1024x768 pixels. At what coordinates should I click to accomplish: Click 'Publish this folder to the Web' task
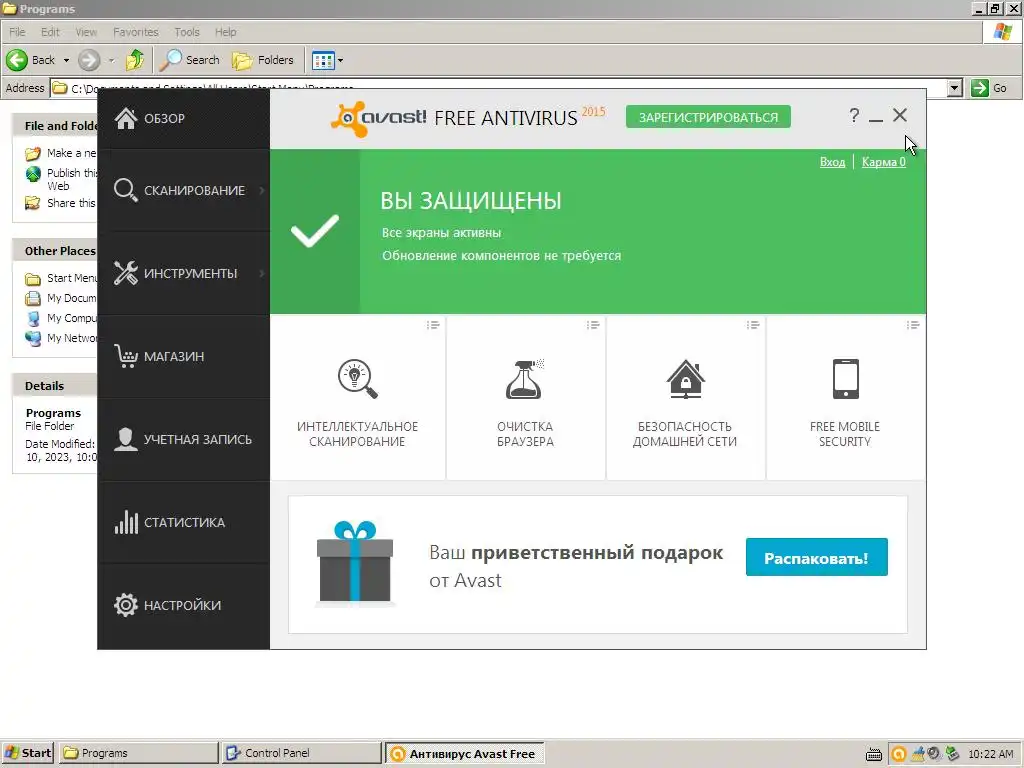(61, 179)
